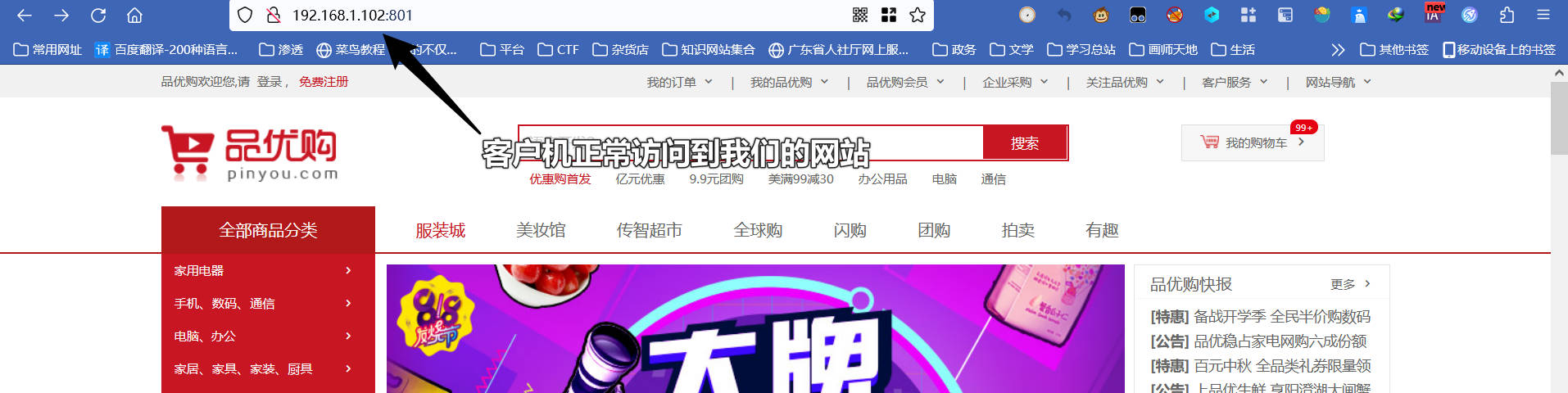Switch to 服装城 navigation tab
1568x393 pixels.
point(440,230)
